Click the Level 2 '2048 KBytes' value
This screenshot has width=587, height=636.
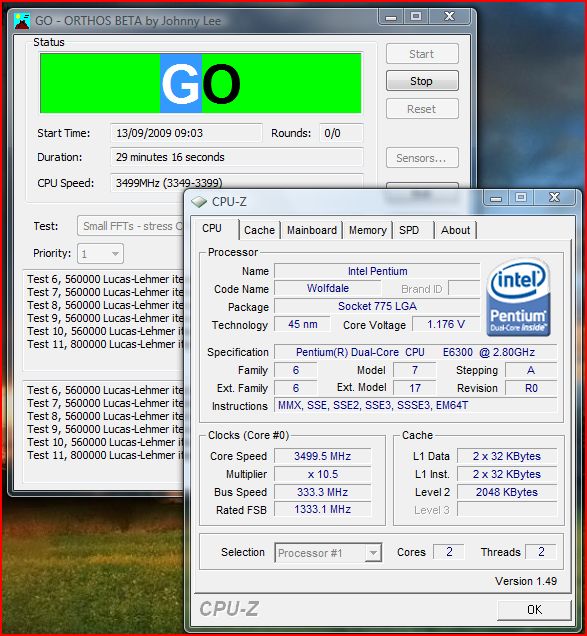pyautogui.click(x=507, y=492)
